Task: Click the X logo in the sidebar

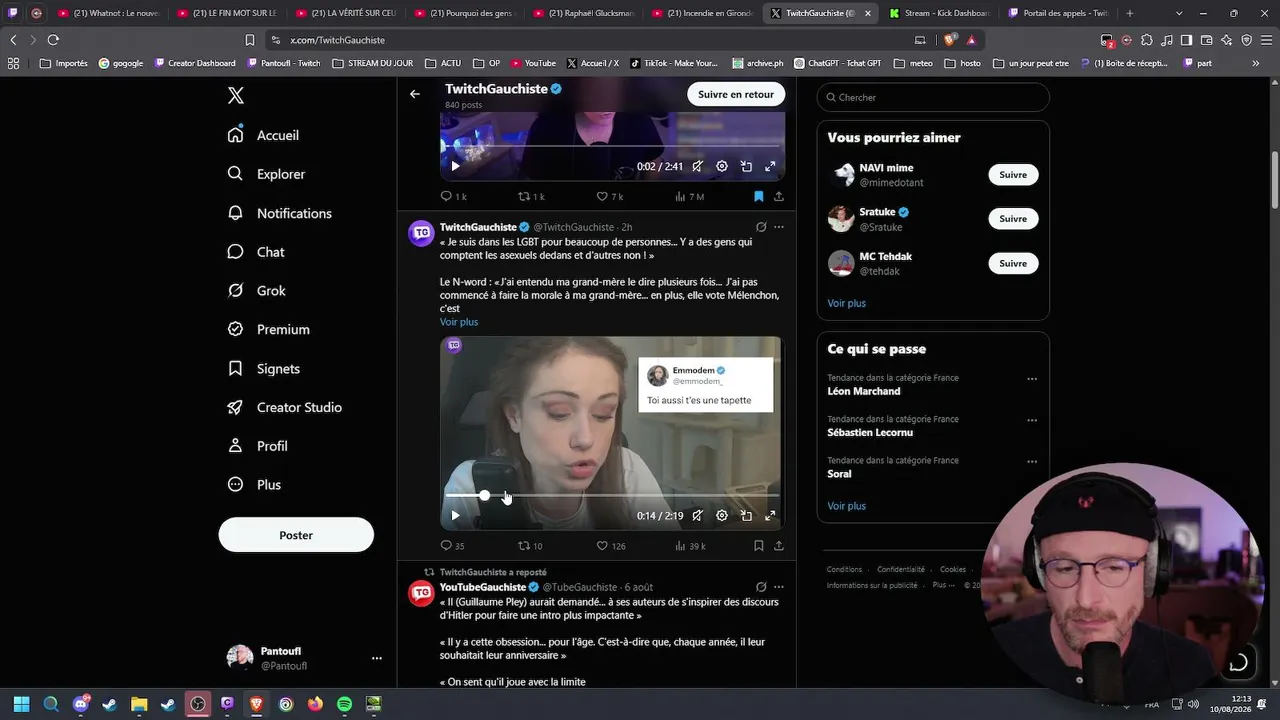Action: [236, 96]
